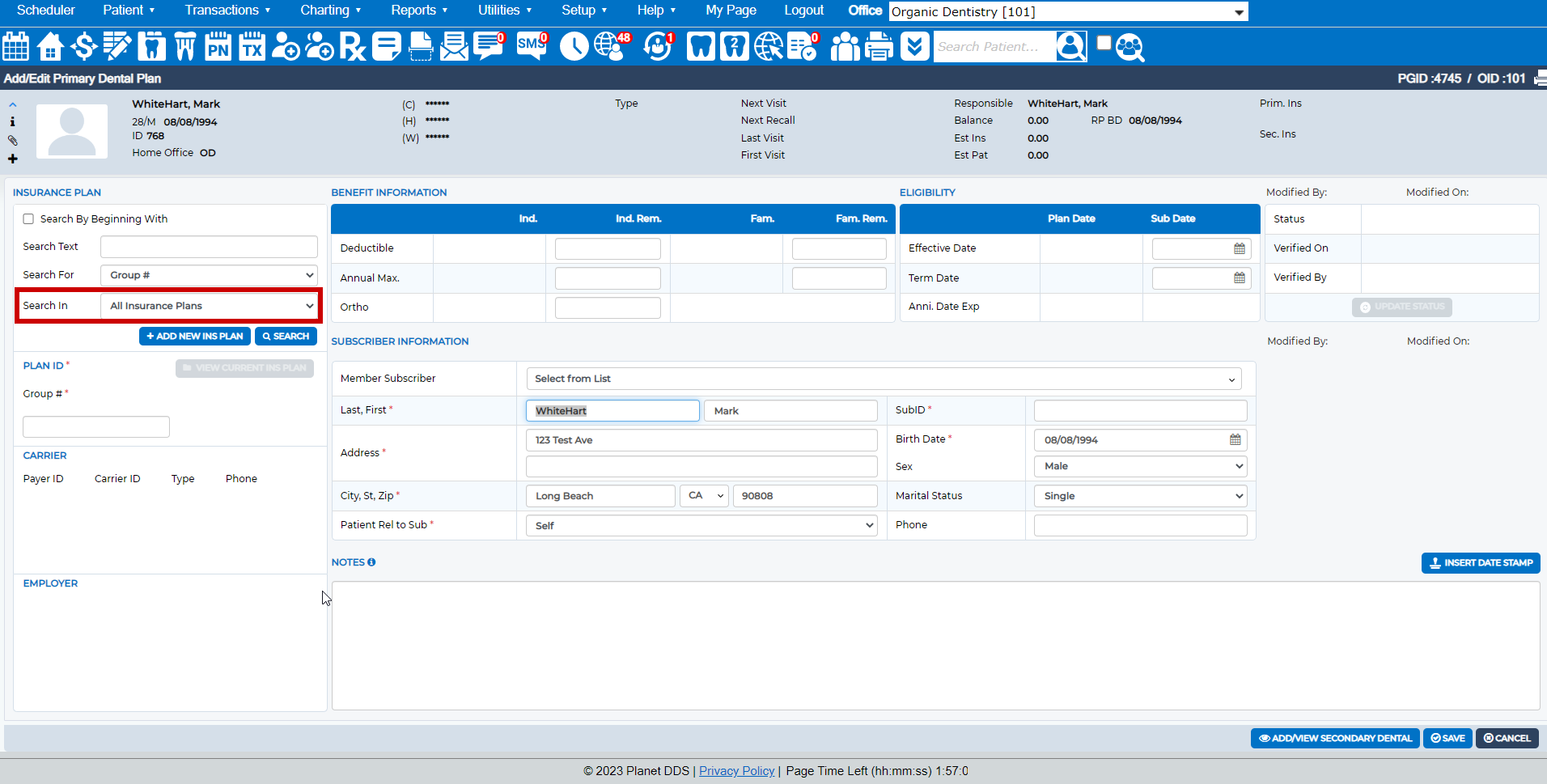The image size is (1547, 784).
Task: Click Add/View Secondary Dental button
Action: pyautogui.click(x=1335, y=738)
